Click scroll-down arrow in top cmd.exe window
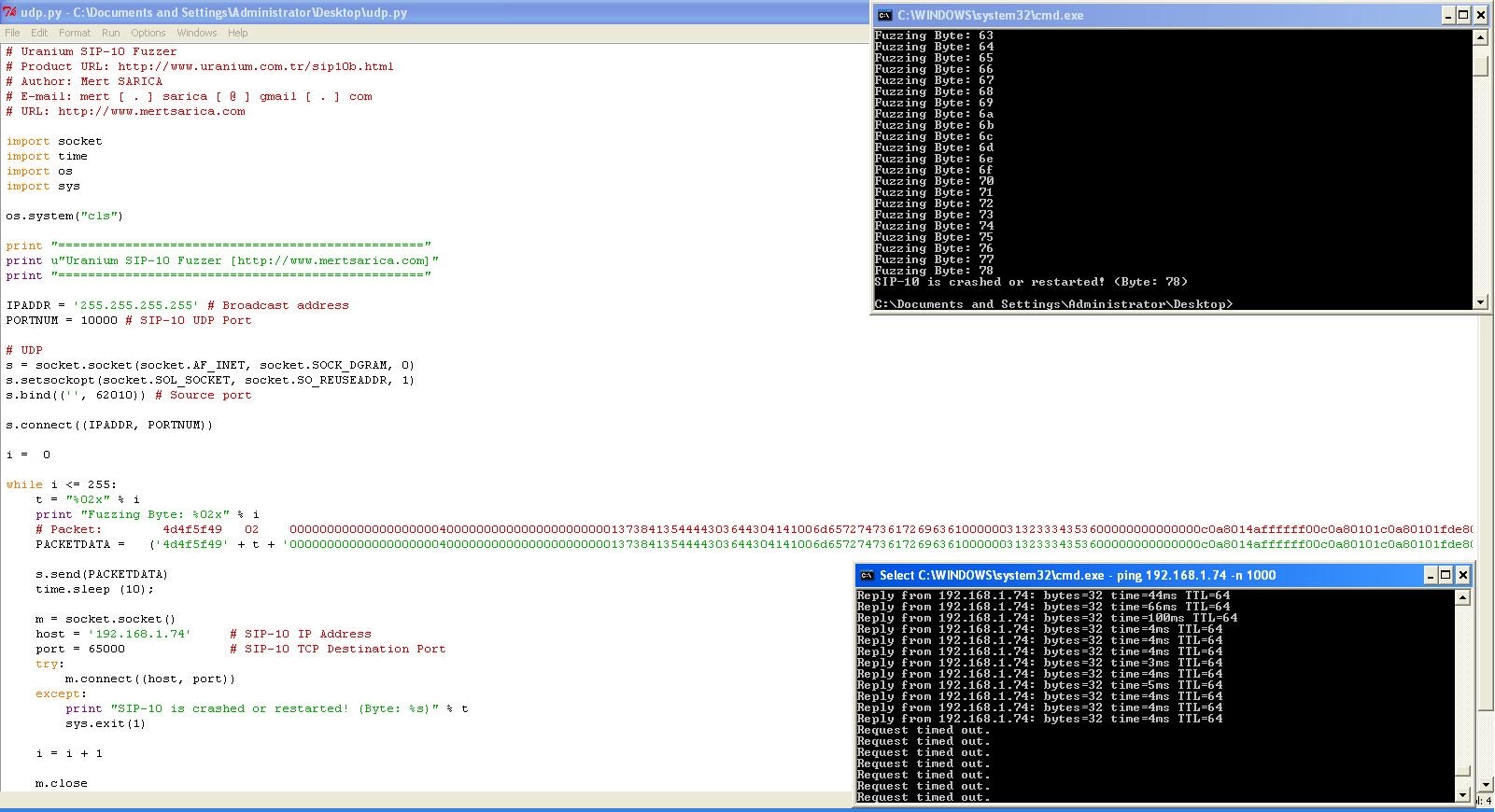 coord(1480,301)
